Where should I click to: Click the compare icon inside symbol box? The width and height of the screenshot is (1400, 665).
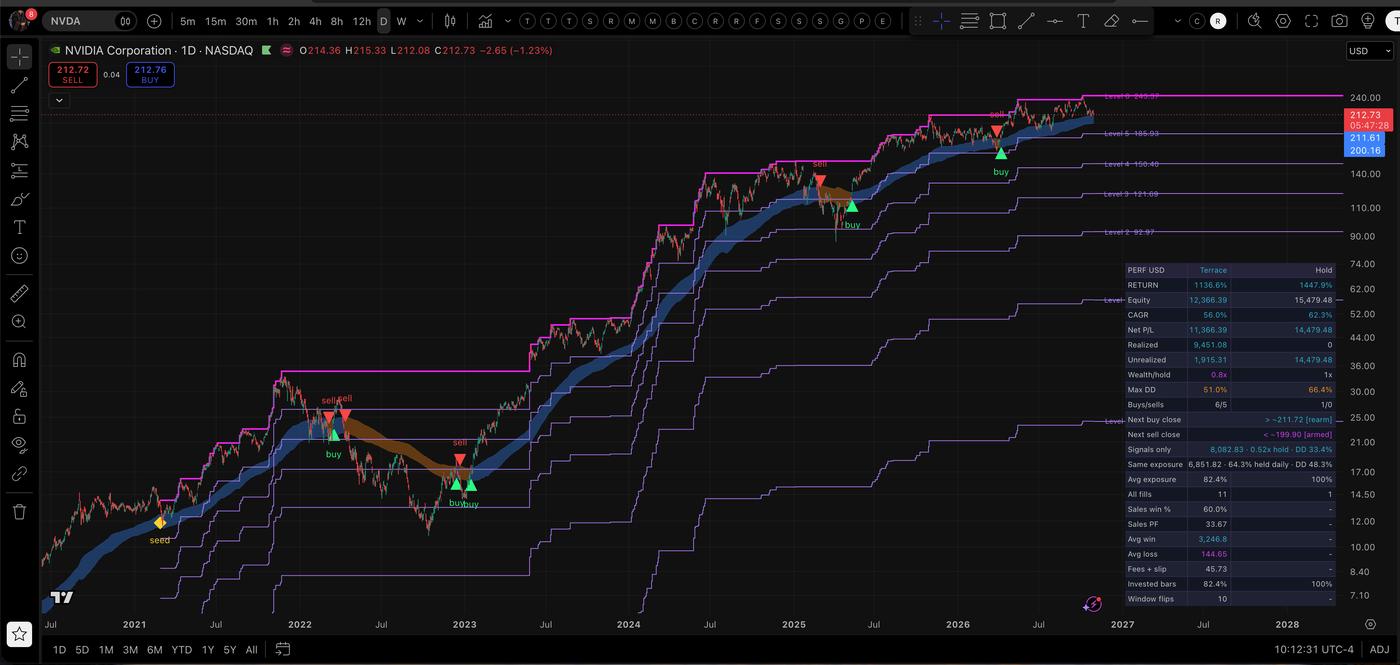coord(124,20)
